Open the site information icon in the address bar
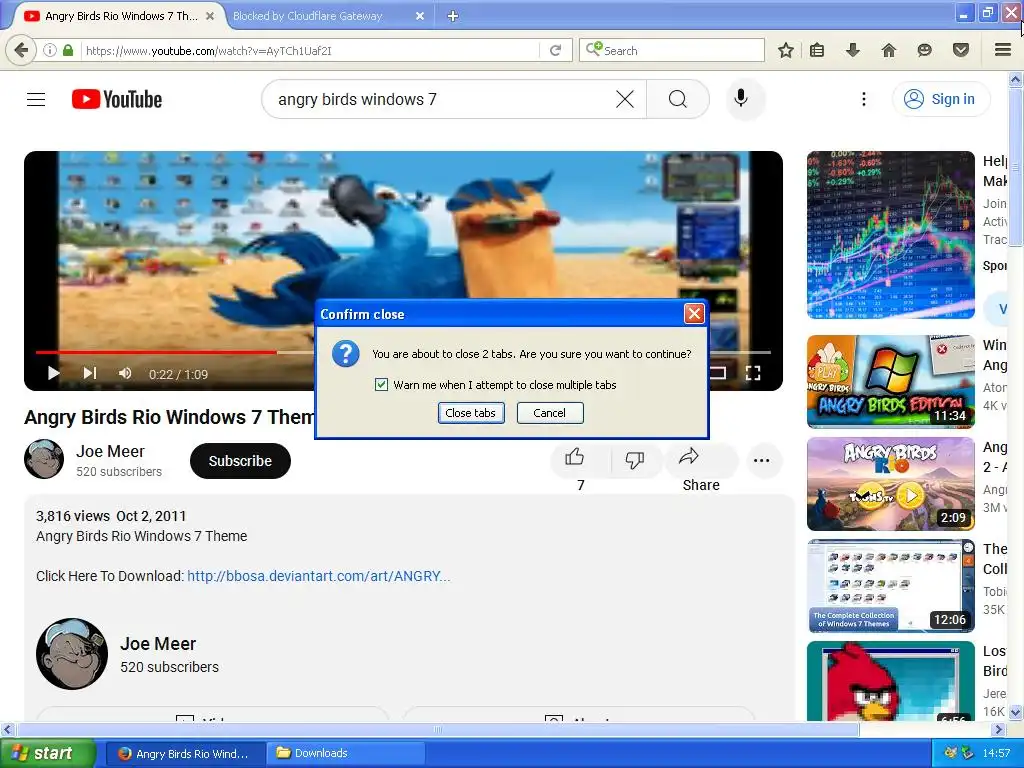The image size is (1024, 768). click(50, 50)
